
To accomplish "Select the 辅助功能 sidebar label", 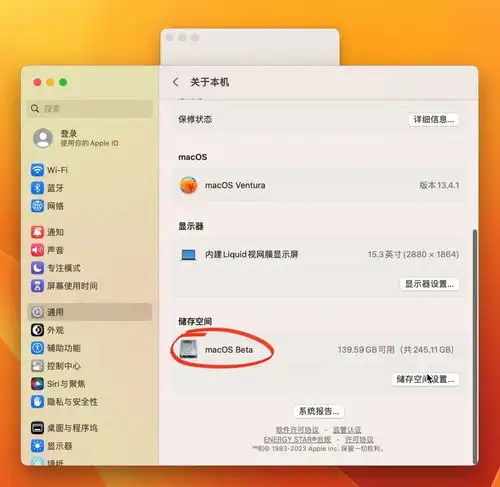I will pyautogui.click(x=64, y=348).
